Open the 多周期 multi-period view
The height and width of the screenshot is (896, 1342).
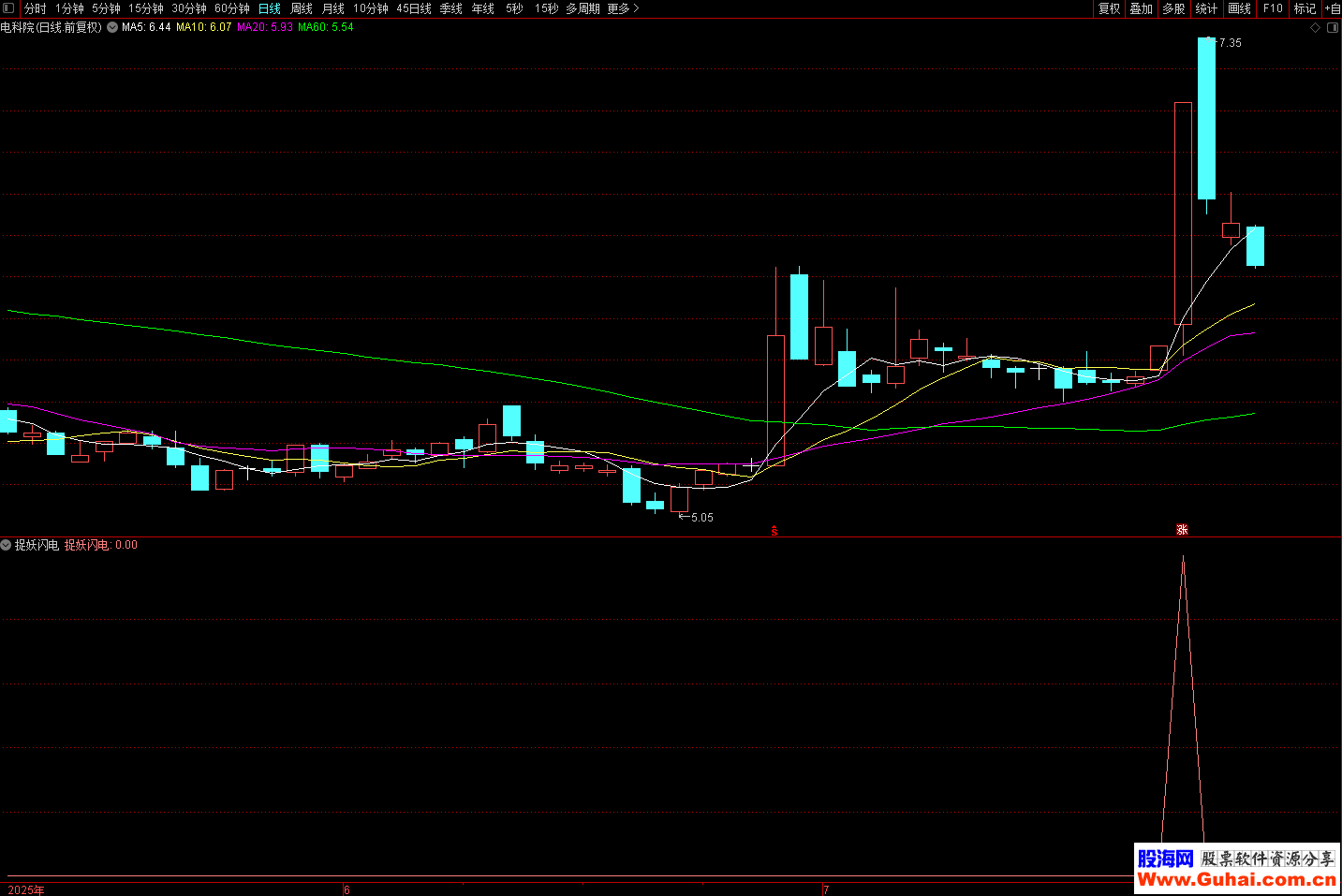(583, 8)
